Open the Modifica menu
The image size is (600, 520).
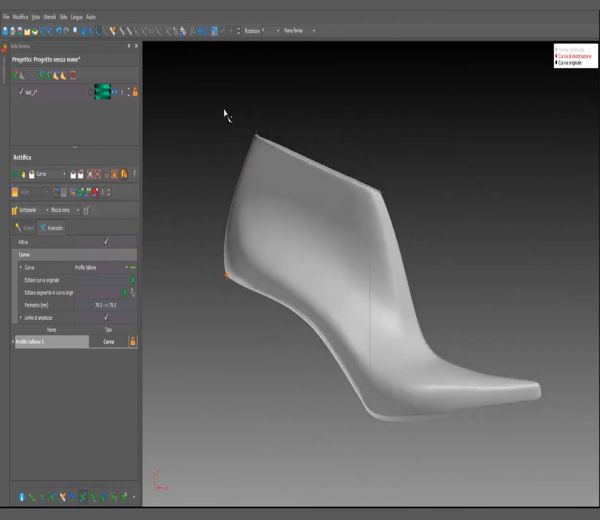[20, 17]
